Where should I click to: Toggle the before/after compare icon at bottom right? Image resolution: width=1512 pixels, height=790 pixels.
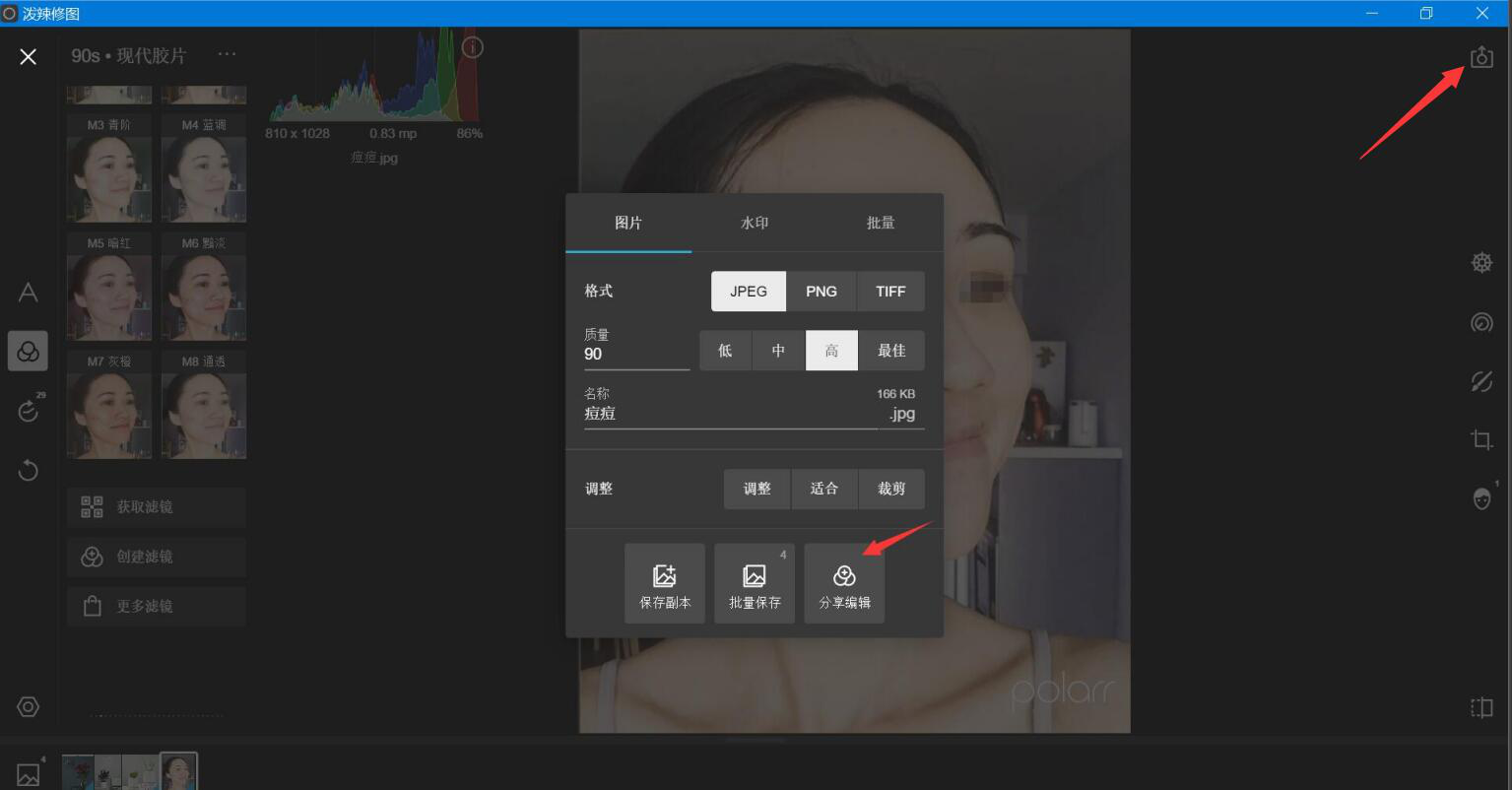point(1481,707)
